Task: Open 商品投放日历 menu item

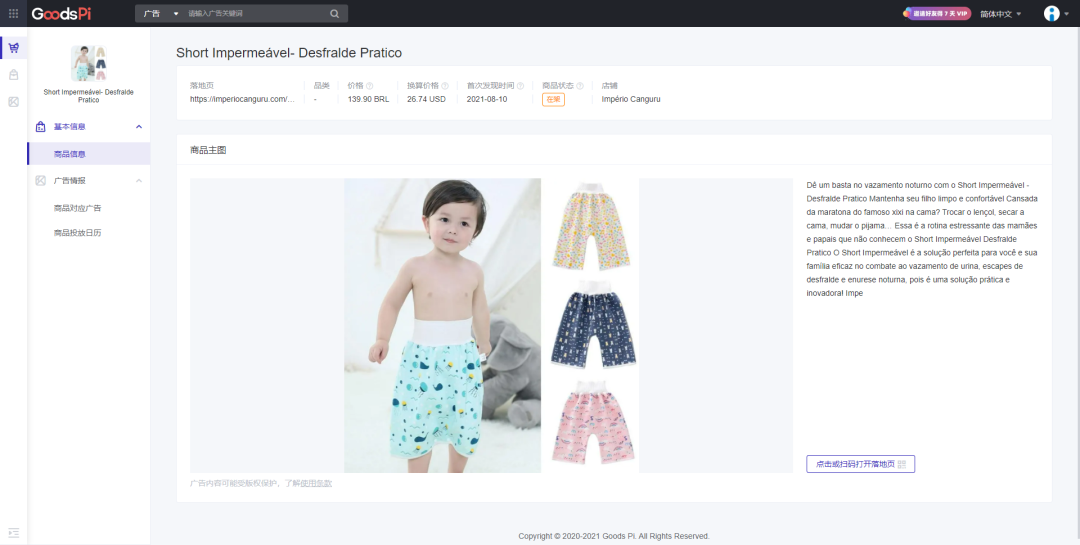Action: click(x=78, y=233)
